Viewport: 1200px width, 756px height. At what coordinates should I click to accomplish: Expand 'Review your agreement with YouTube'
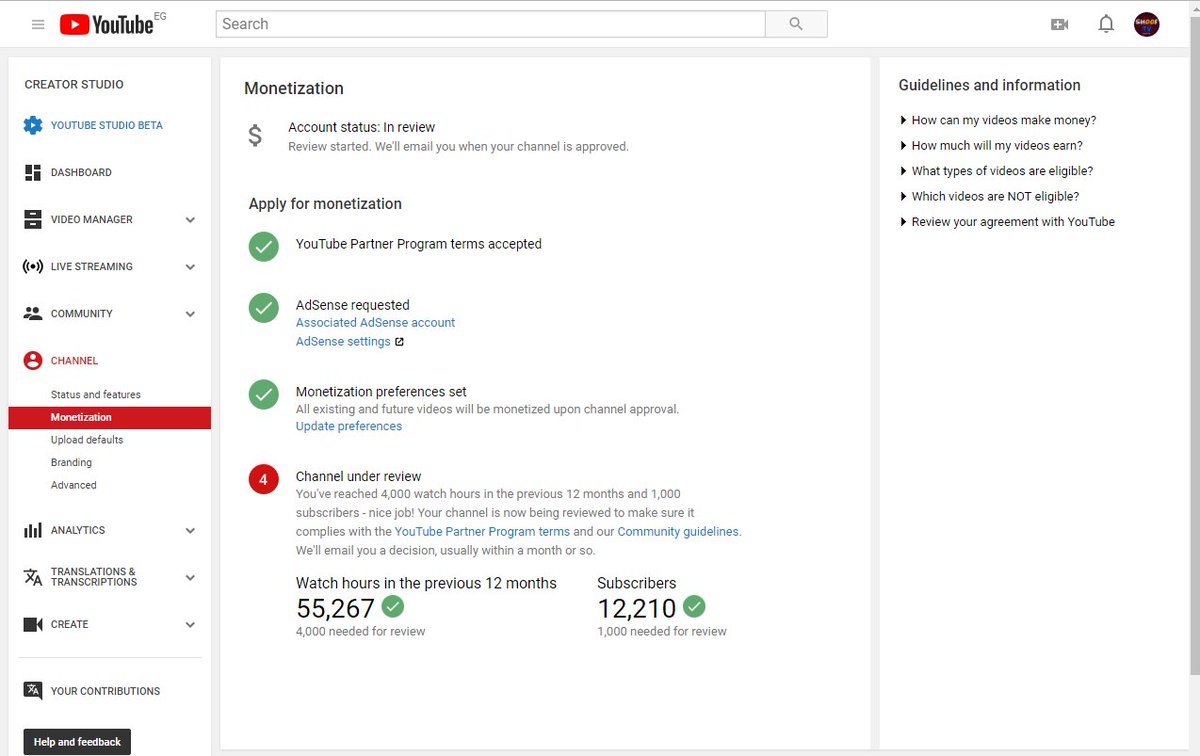[1007, 222]
